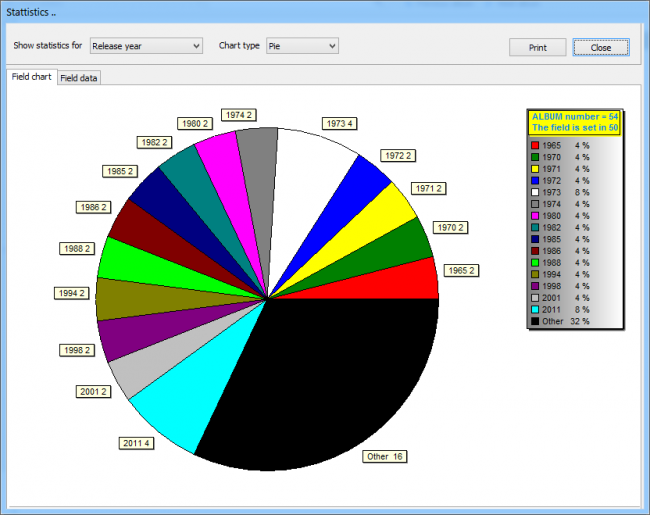Image resolution: width=650 pixels, height=515 pixels.
Task: Click the 'Other 16' chart label
Action: point(385,457)
